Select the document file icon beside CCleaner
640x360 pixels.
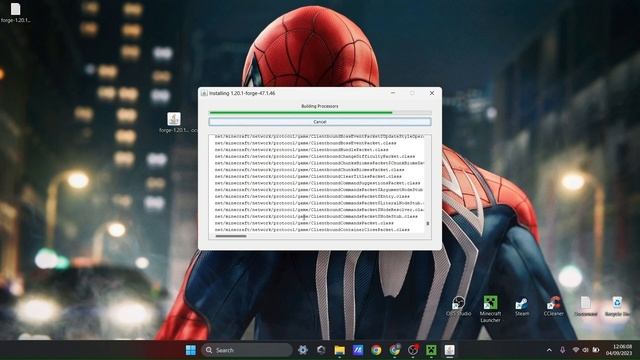click(586, 307)
